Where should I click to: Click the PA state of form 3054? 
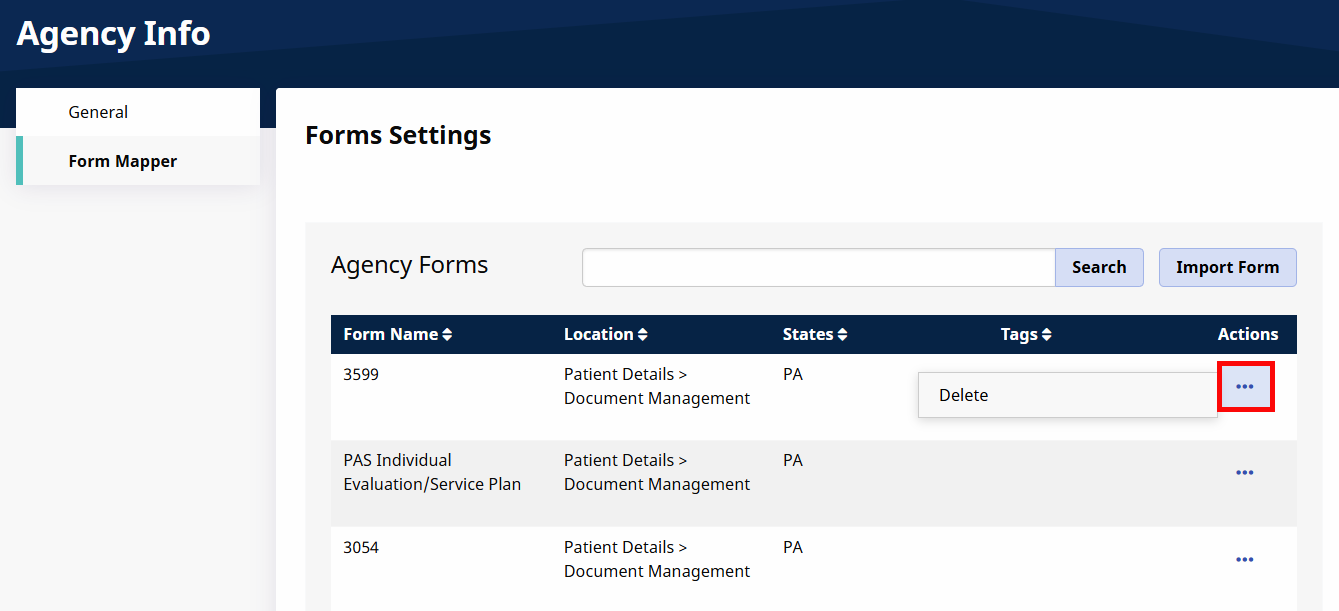[x=793, y=547]
